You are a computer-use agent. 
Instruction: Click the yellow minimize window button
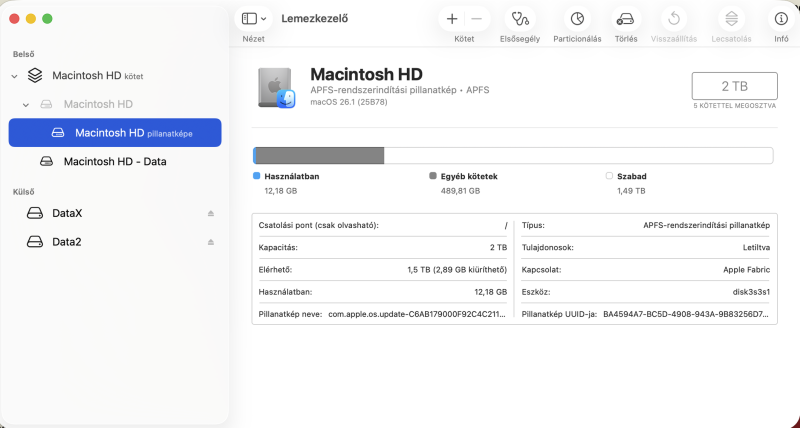[31, 19]
